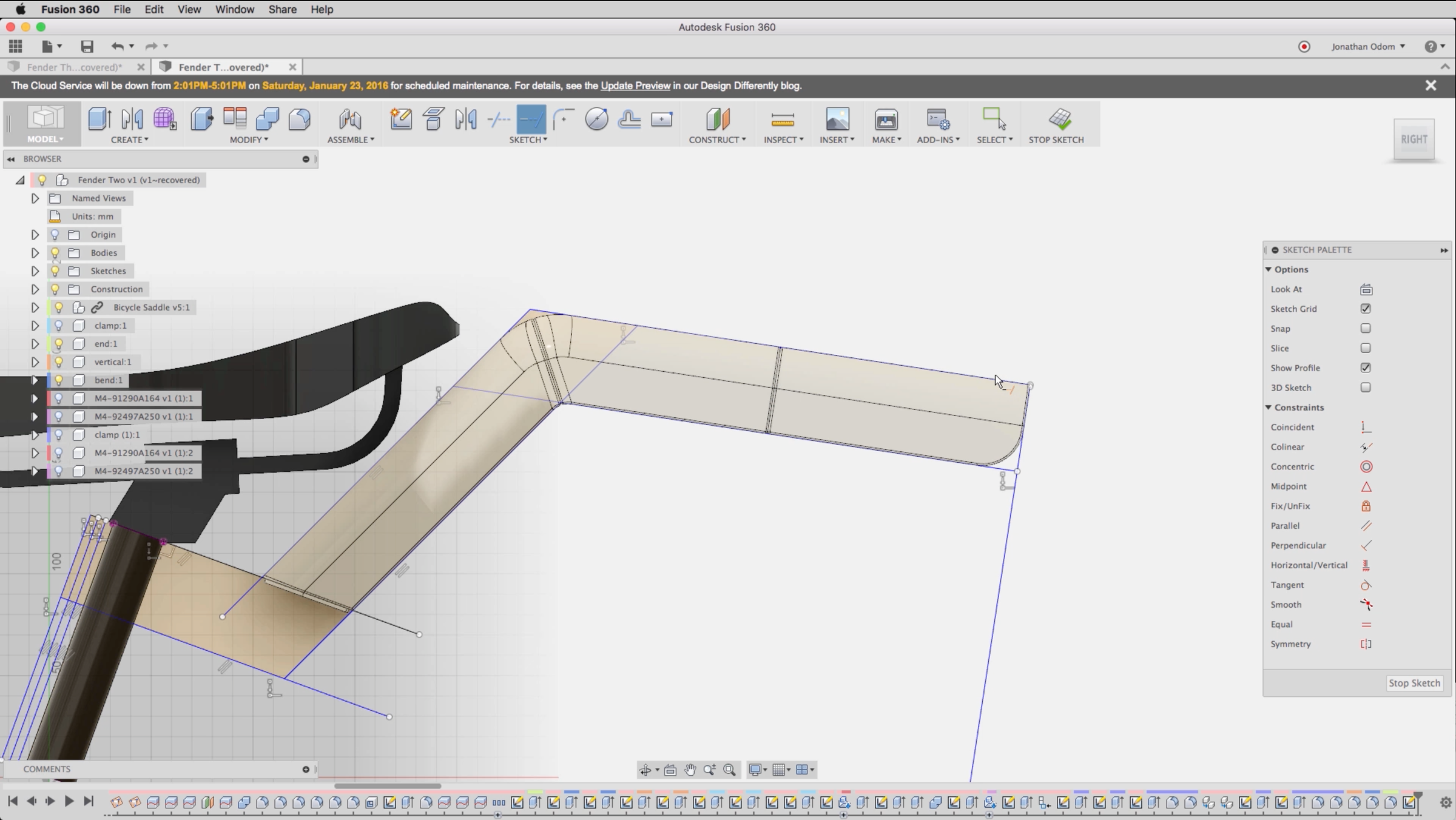Collapse the Constraints section in Sketch Palette

(1269, 408)
